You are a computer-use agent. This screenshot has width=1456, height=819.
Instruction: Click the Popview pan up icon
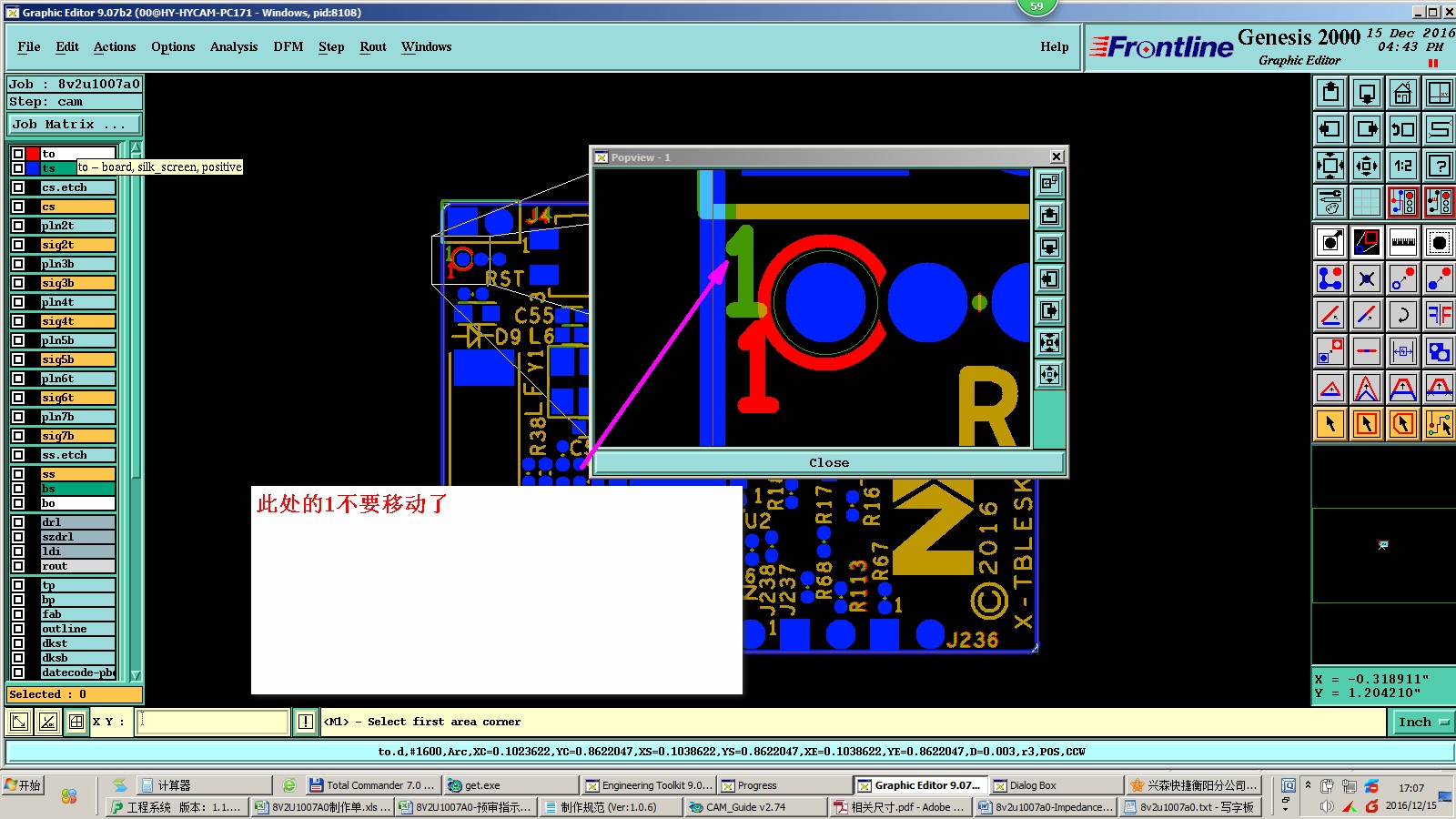click(x=1049, y=215)
